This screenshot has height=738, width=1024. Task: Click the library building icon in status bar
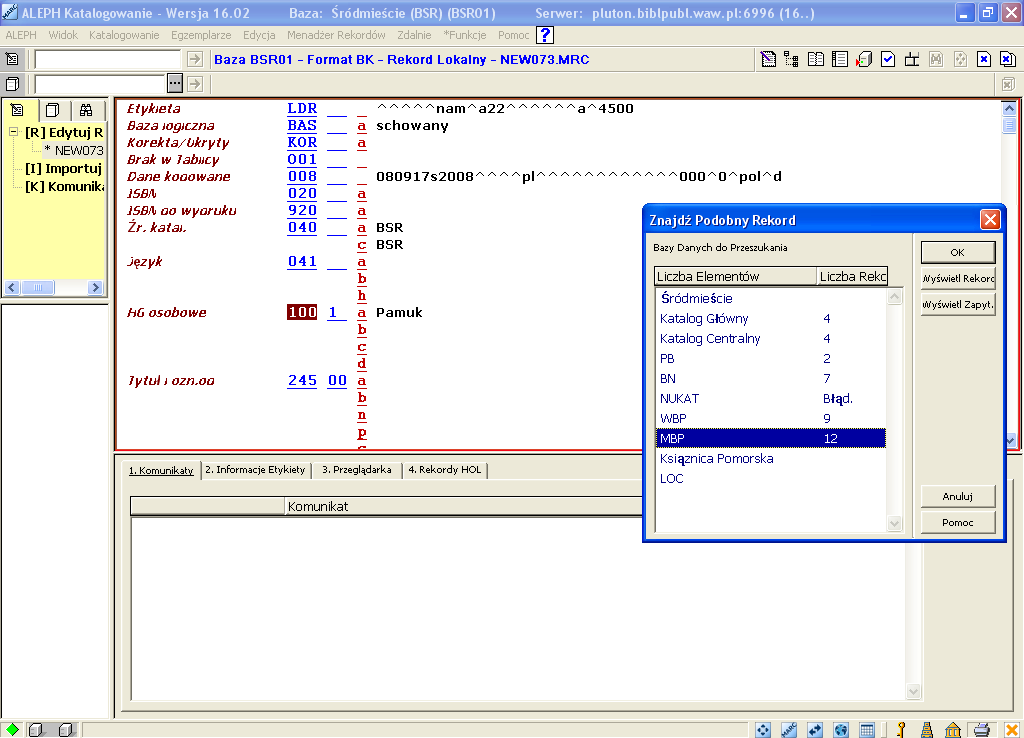coord(953,730)
